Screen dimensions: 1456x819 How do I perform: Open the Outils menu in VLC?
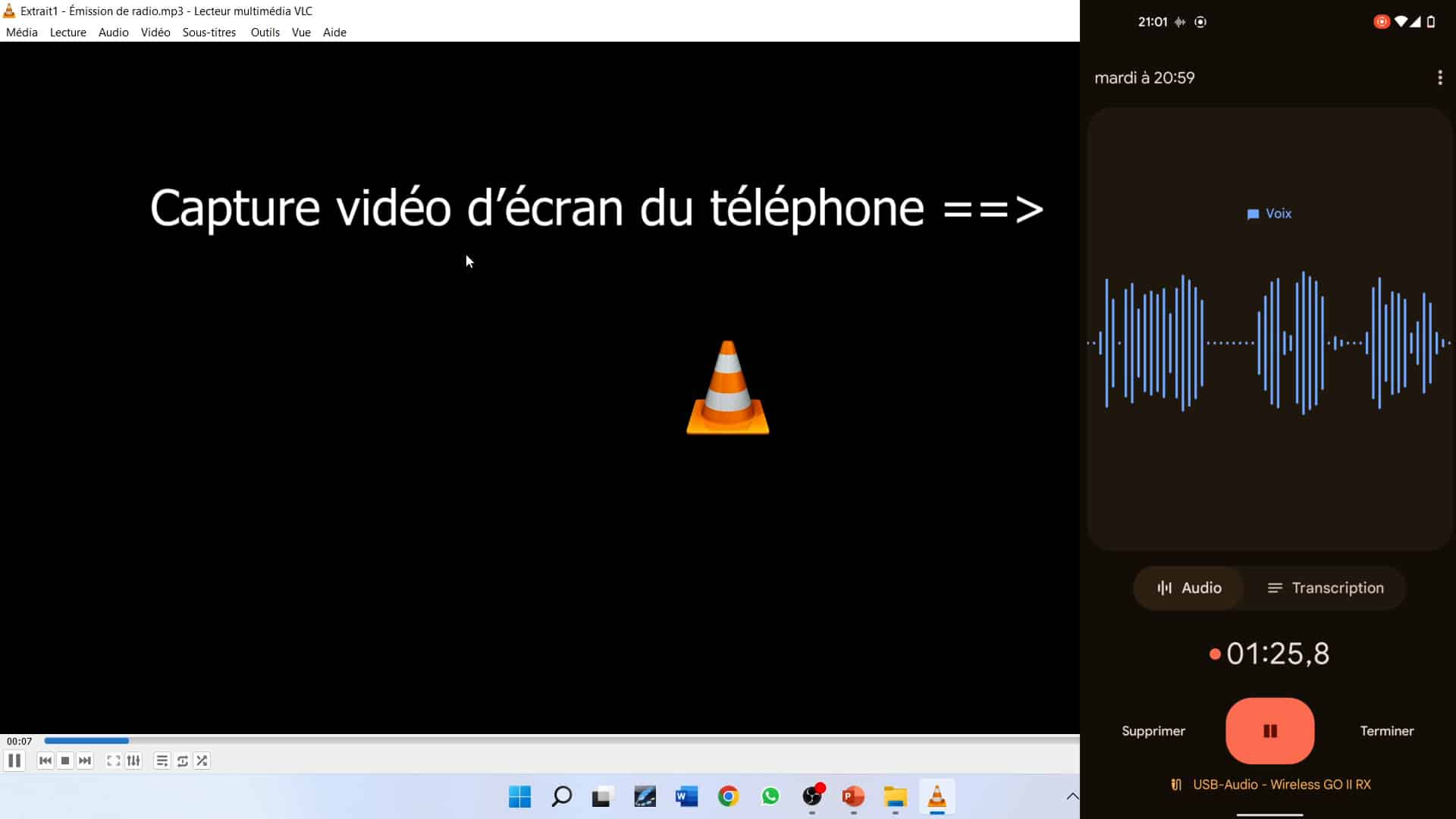coord(265,33)
